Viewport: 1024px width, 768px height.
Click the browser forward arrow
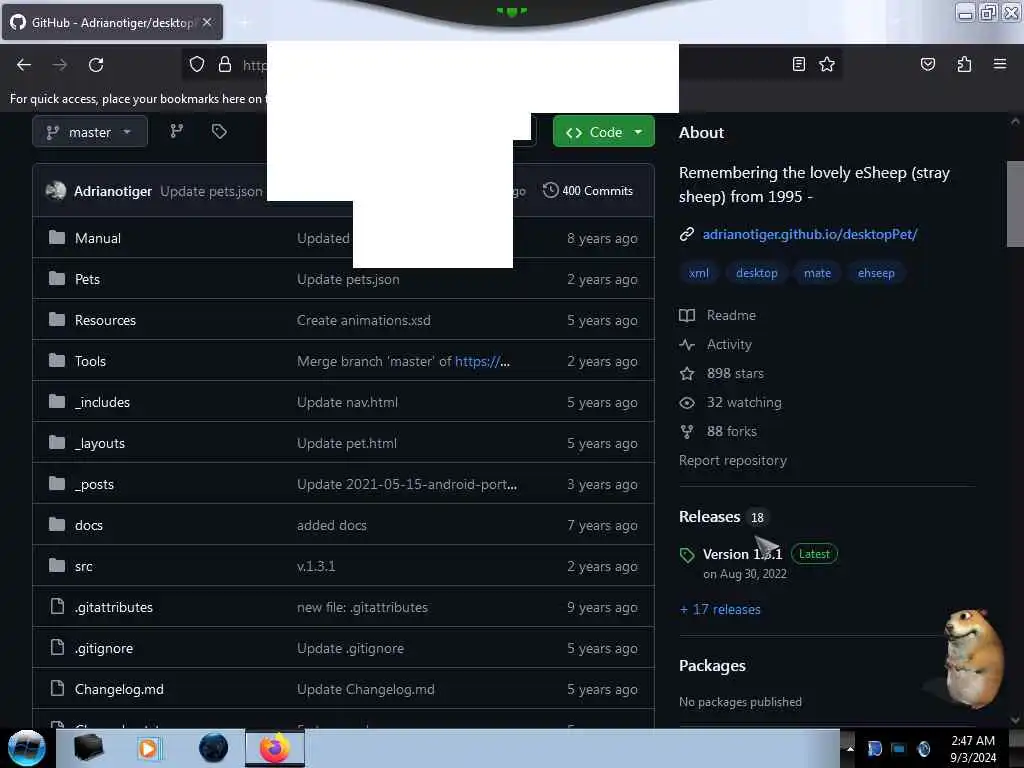(60, 65)
